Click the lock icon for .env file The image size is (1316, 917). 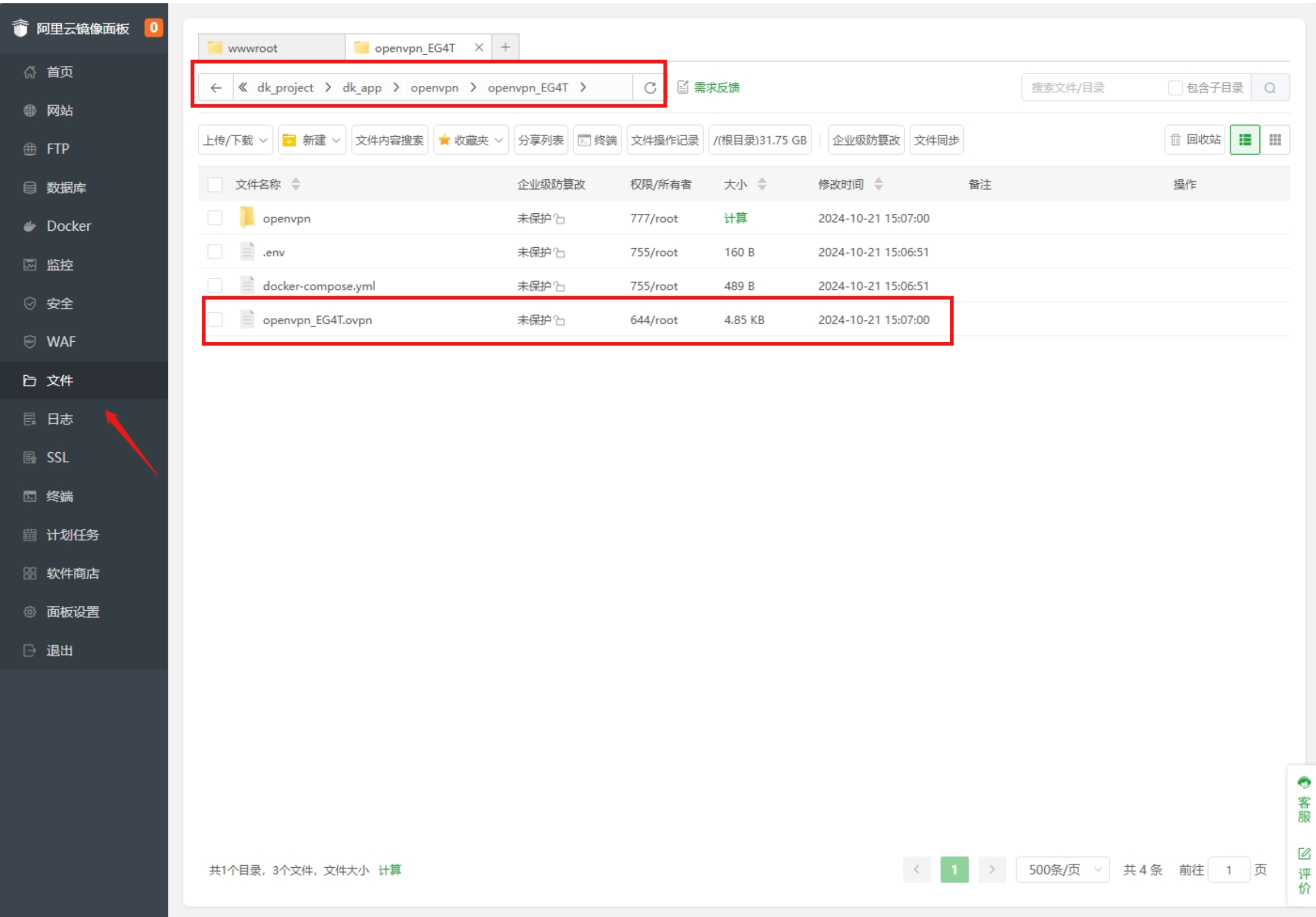(x=559, y=253)
